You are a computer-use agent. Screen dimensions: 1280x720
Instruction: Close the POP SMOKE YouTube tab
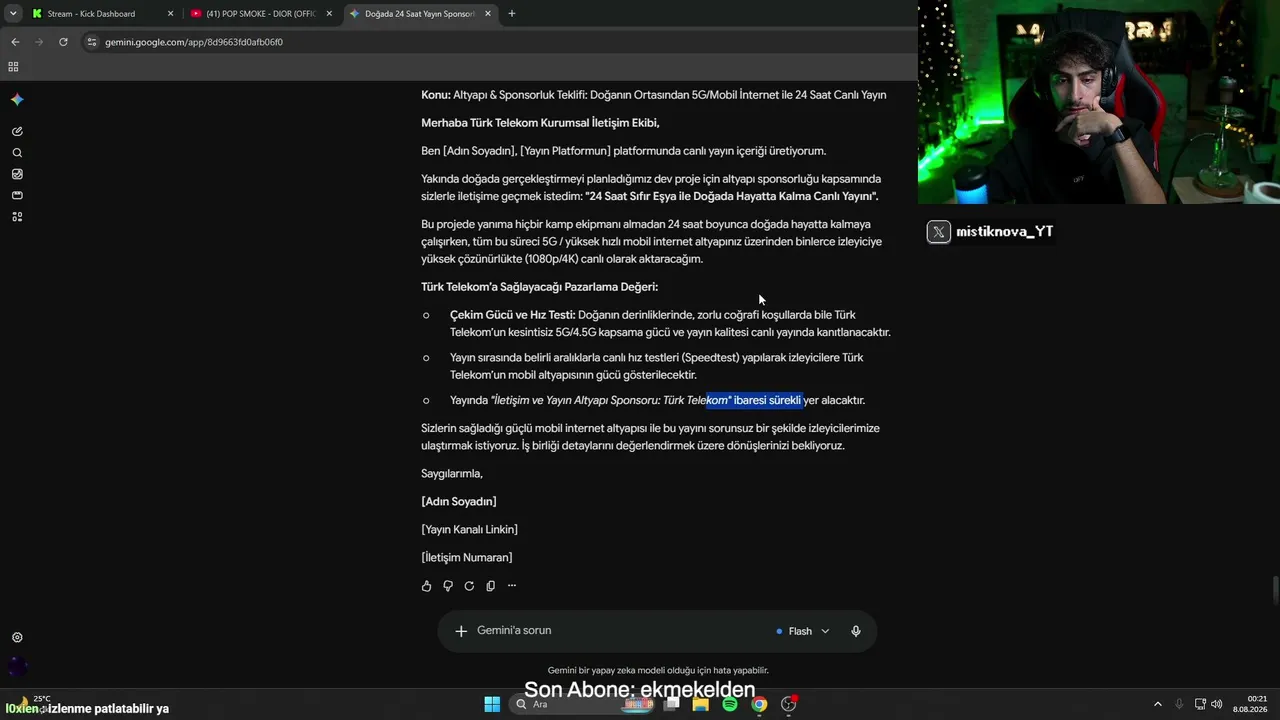(329, 14)
